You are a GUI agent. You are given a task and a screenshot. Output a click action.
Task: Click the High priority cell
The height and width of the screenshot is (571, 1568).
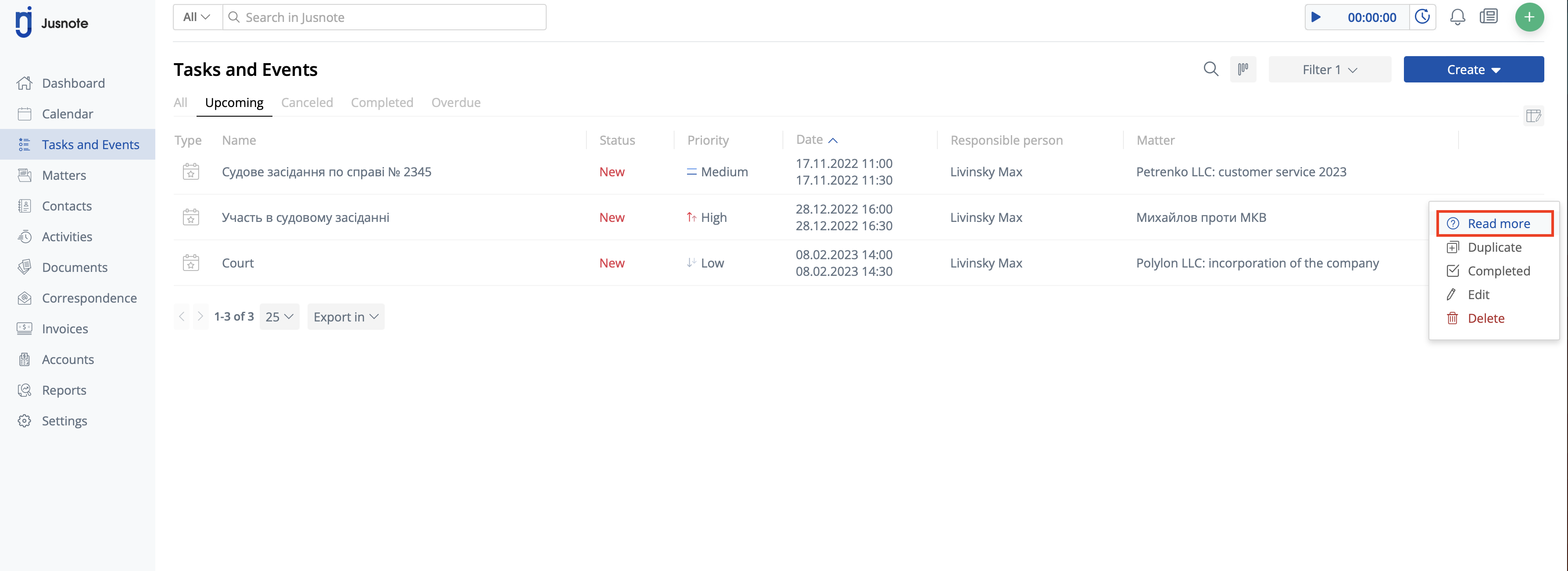click(707, 218)
